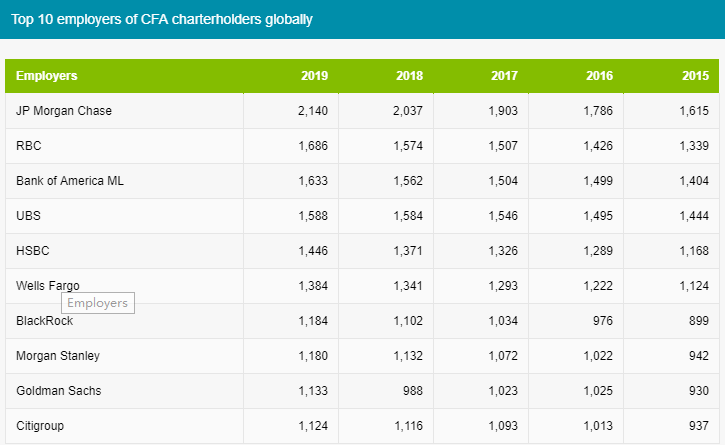Click RBC 2019 value 1,686

313,146
